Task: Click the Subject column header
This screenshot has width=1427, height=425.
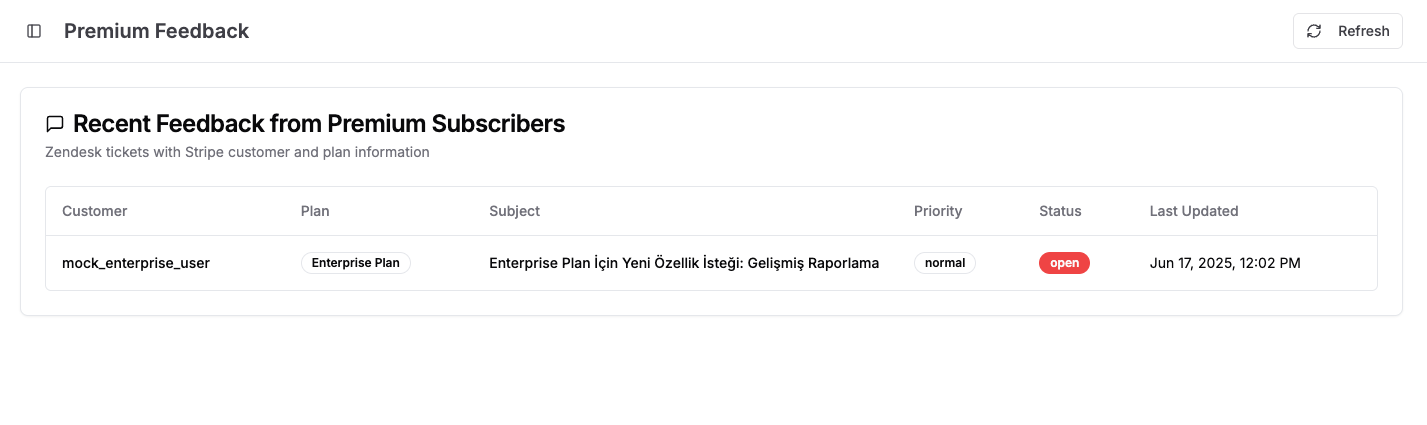Action: [514, 211]
